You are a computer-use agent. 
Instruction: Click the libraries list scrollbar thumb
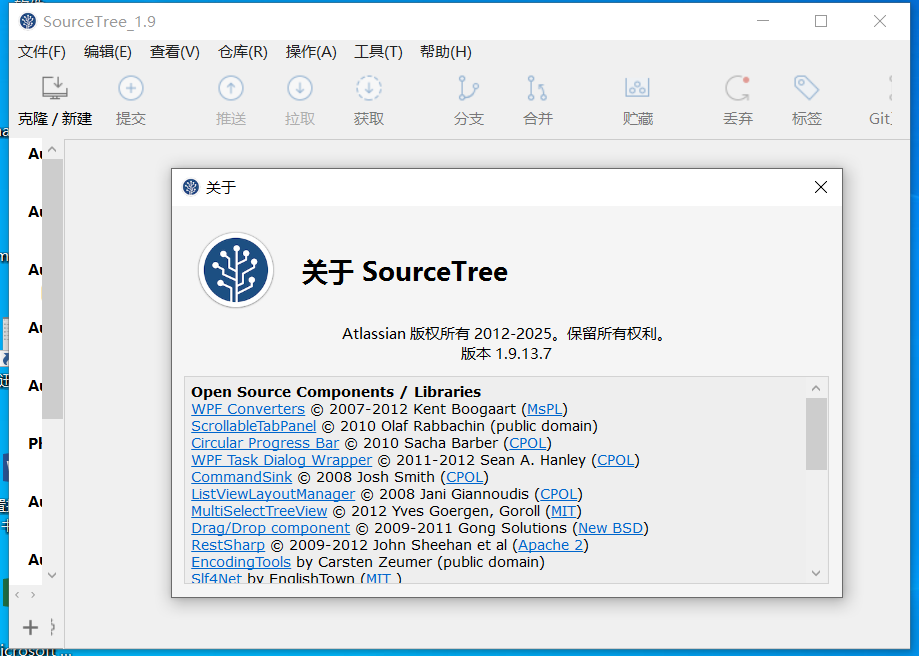click(816, 434)
